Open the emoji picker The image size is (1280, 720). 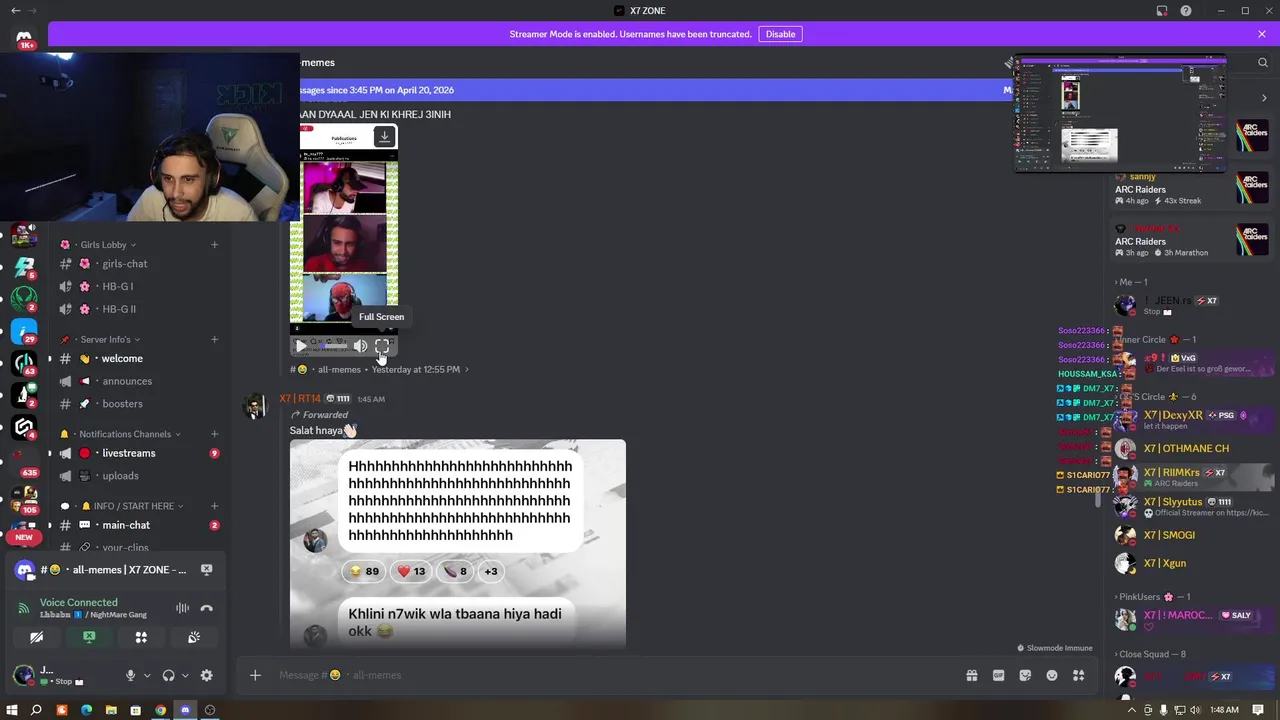1052,675
